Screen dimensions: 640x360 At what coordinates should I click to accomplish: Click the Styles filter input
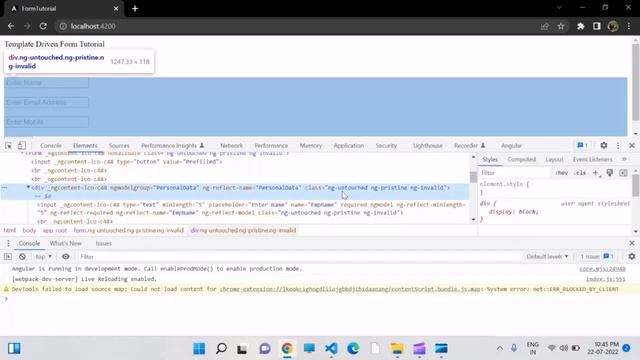point(515,173)
